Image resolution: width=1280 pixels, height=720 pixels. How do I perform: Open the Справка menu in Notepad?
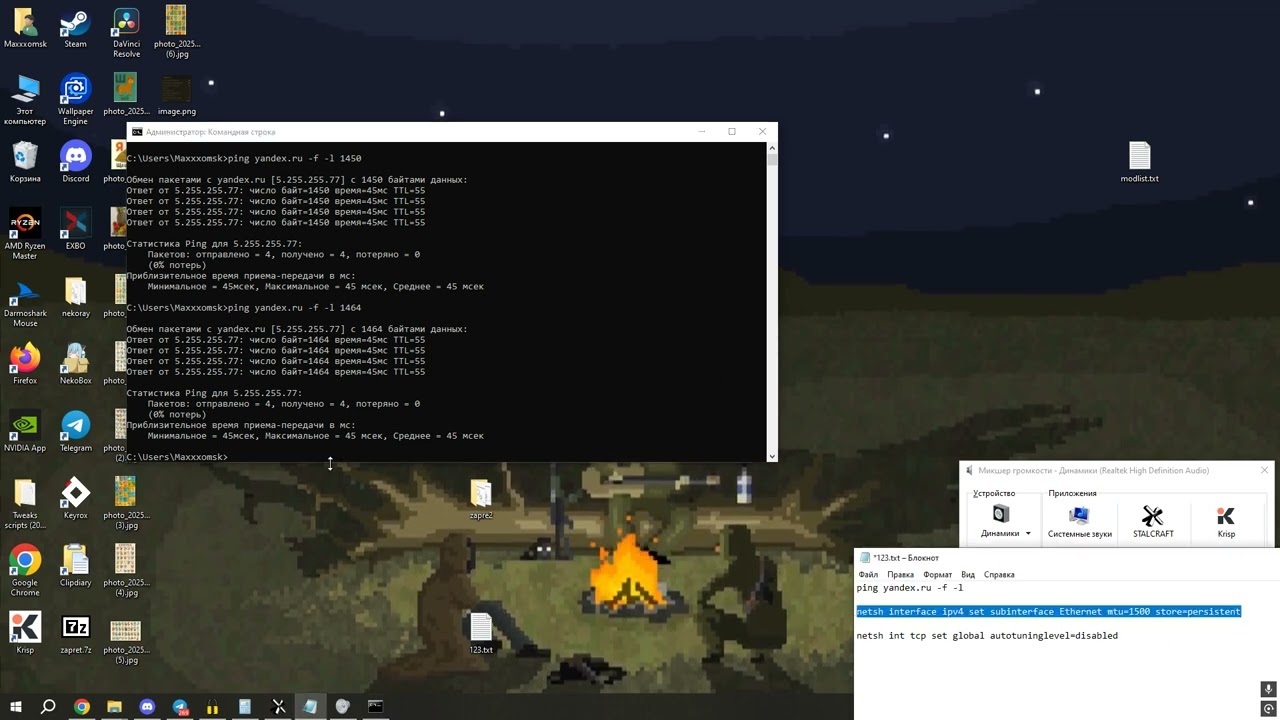[999, 574]
